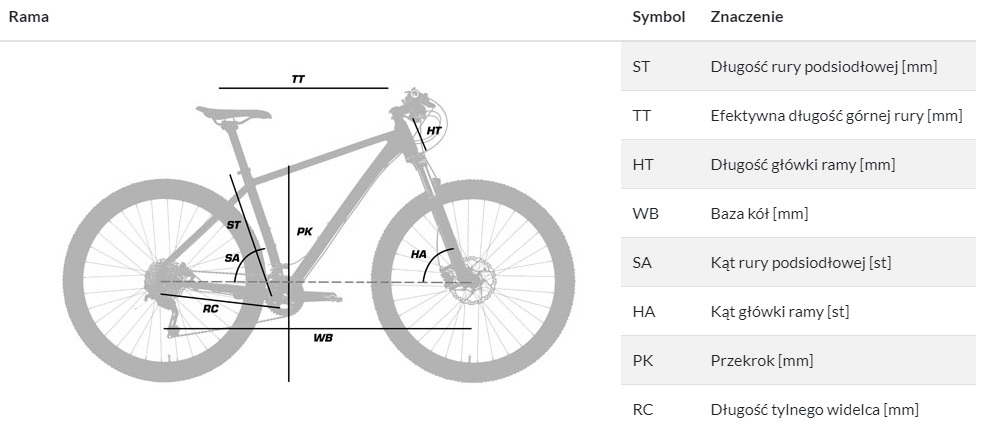
Task: Click the TT label above the bike diagram
Action: 298,78
